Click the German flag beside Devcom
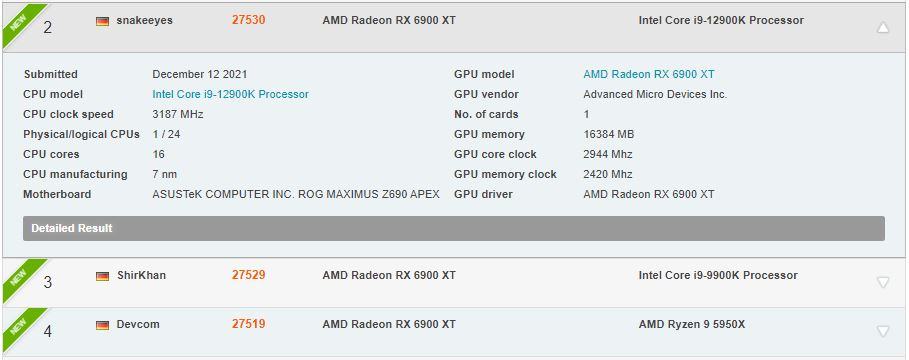Screen dimensions: 909x360 click(103, 326)
